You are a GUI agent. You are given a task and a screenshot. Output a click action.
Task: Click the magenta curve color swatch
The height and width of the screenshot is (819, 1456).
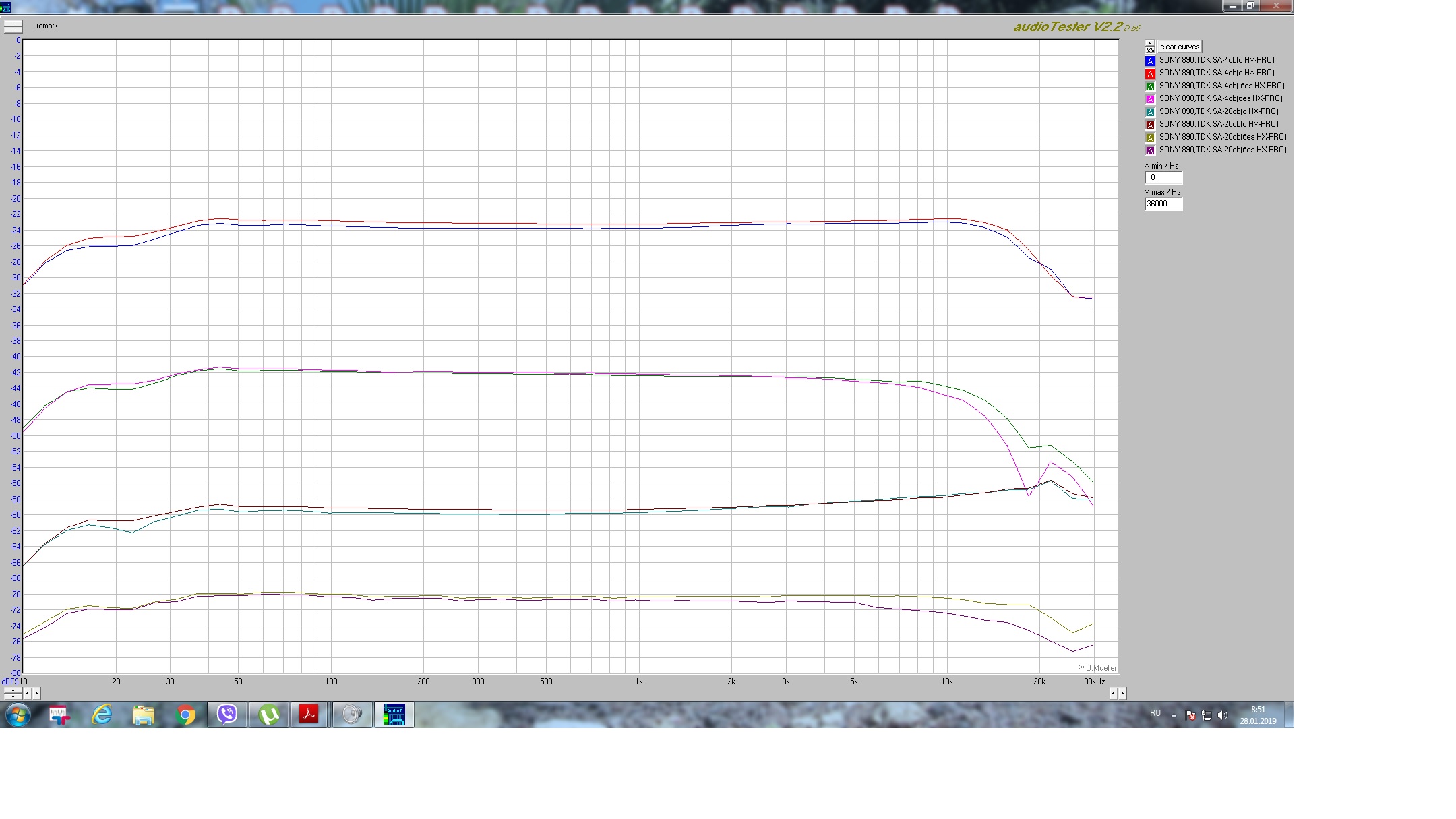point(1150,99)
